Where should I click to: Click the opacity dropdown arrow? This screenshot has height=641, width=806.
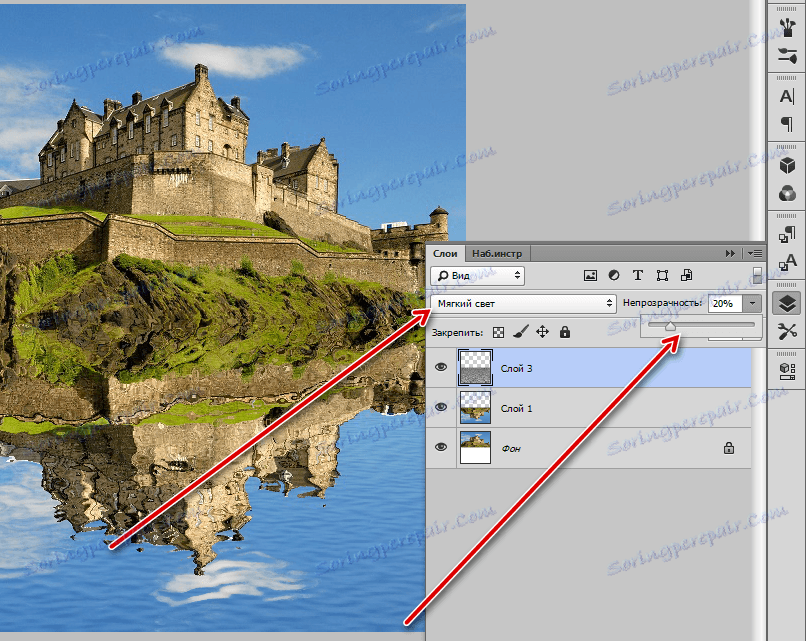(752, 303)
